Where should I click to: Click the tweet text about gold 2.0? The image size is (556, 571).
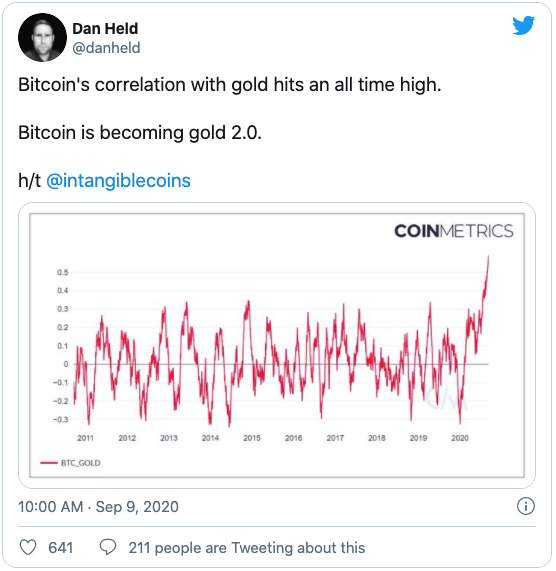pos(140,132)
